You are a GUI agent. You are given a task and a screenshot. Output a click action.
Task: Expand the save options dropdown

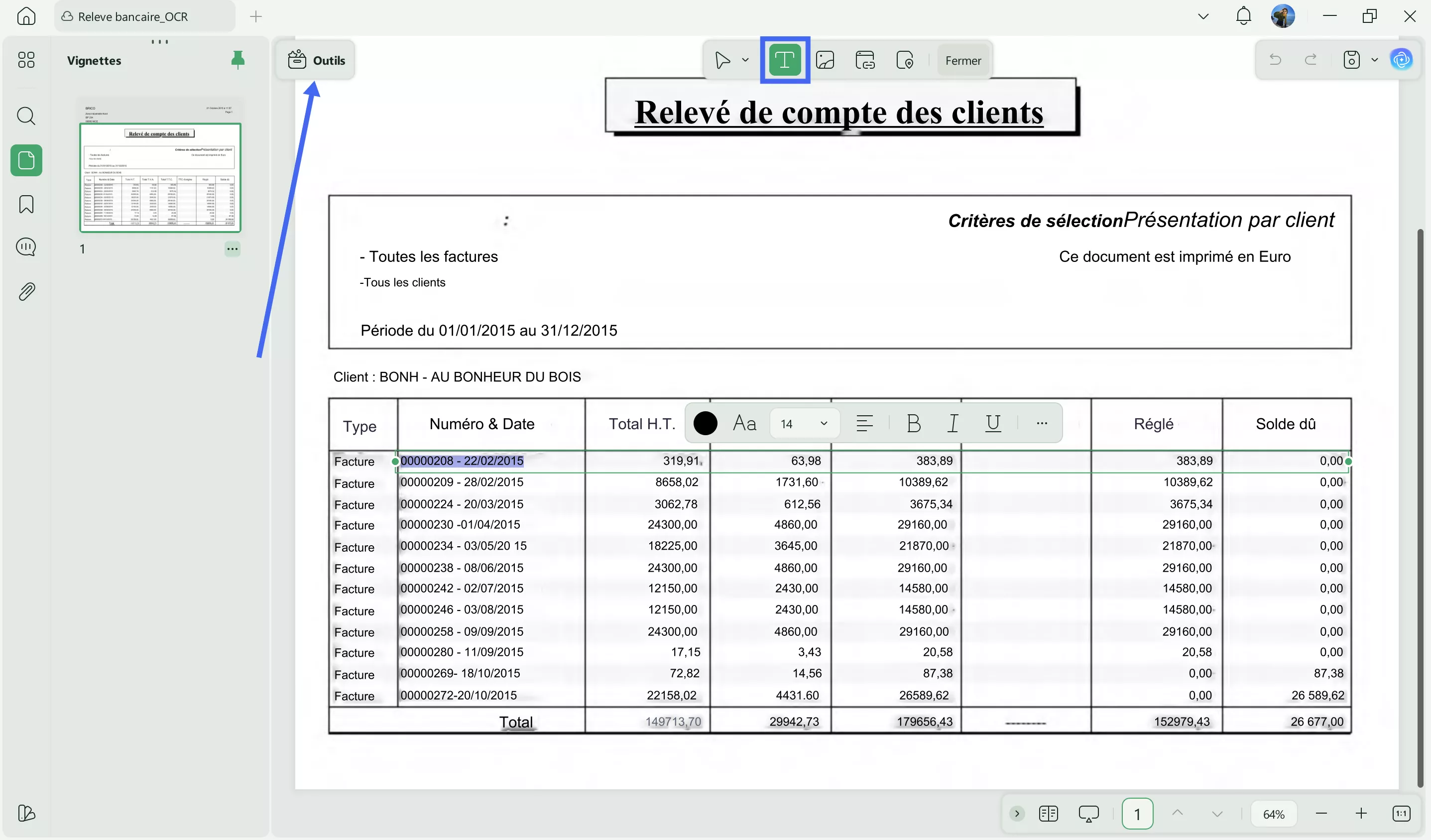pyautogui.click(x=1375, y=60)
